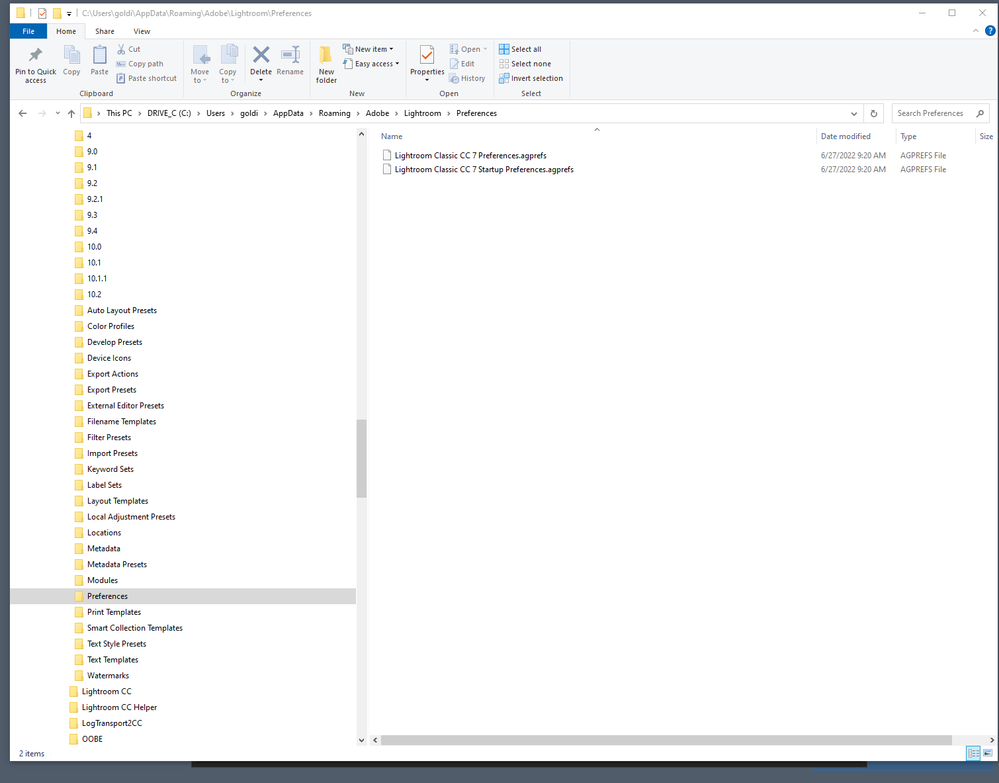999x783 pixels.
Task: Click the Delete X icon
Action: coord(261,55)
